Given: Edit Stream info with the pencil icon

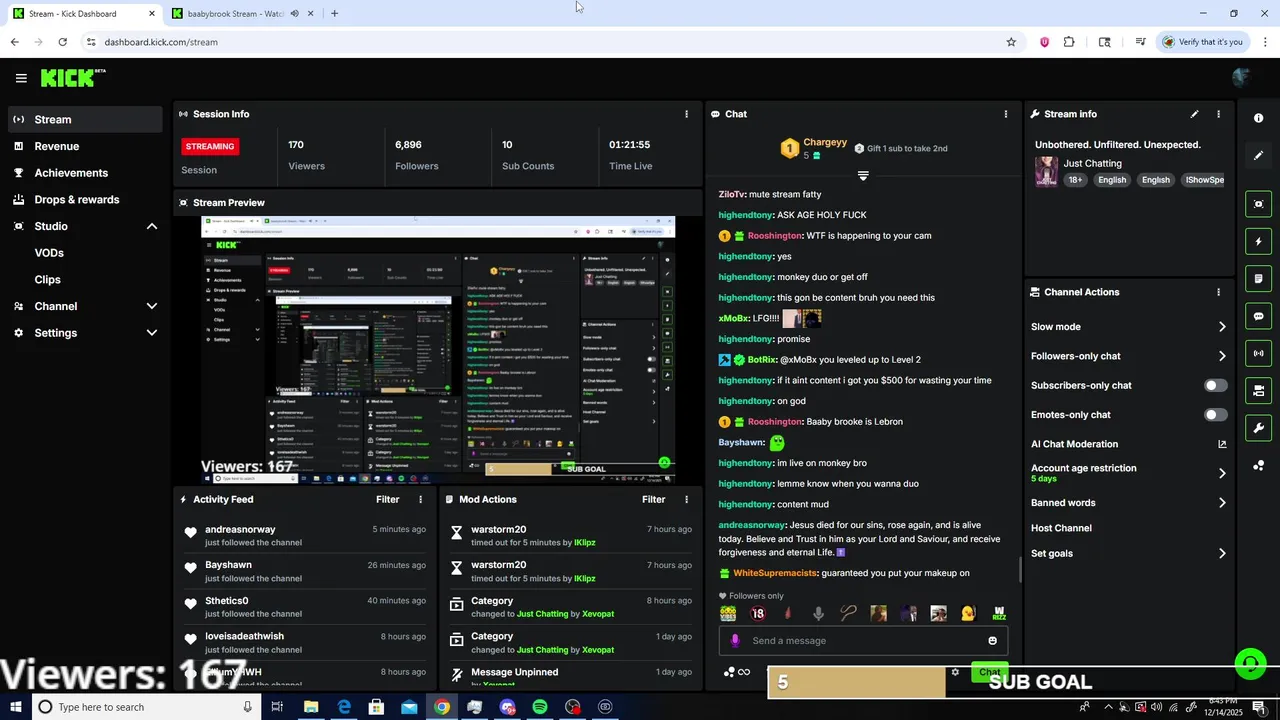Looking at the screenshot, I should tap(1194, 114).
